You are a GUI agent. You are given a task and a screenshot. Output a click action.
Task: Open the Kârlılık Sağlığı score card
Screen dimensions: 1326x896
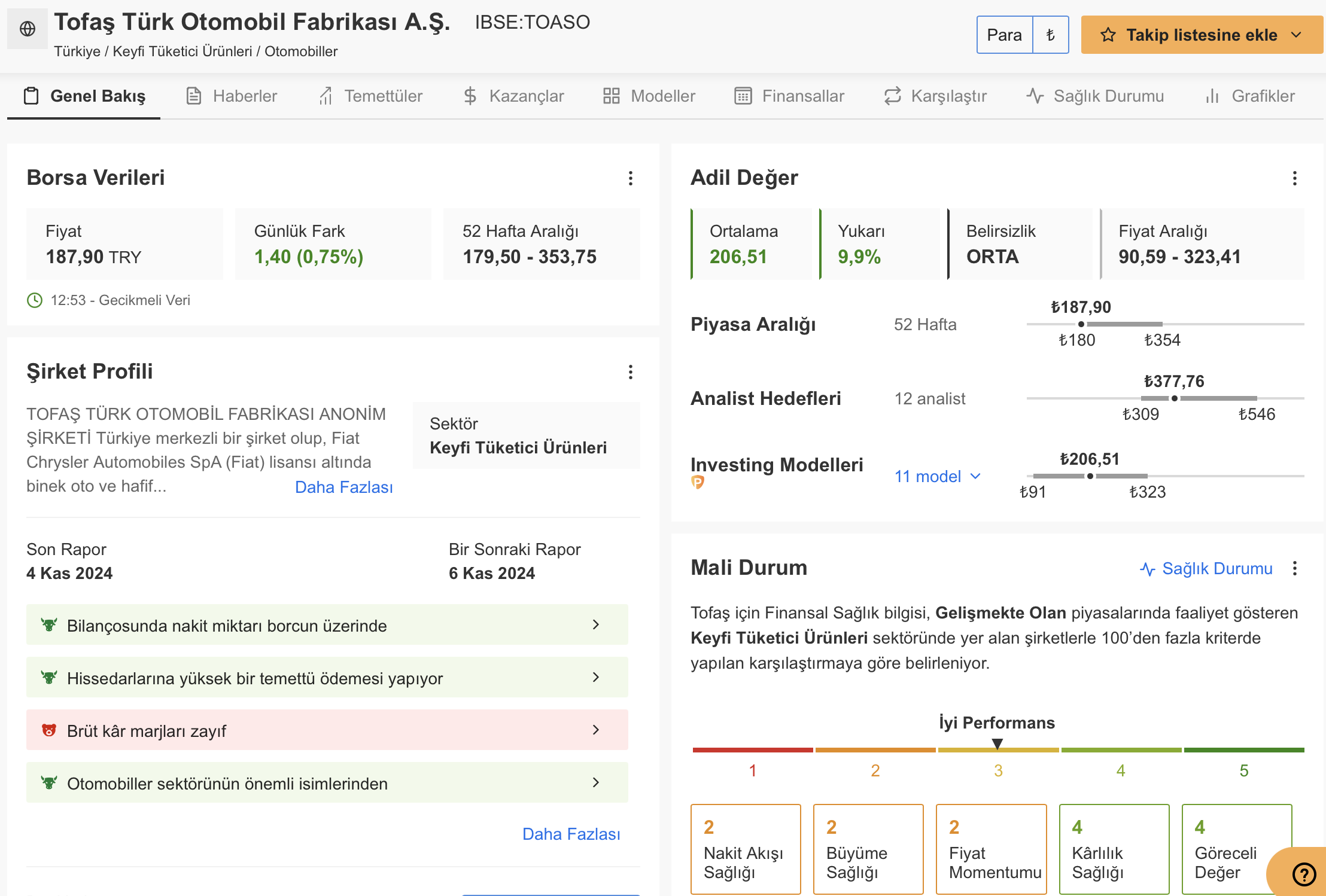1114,849
